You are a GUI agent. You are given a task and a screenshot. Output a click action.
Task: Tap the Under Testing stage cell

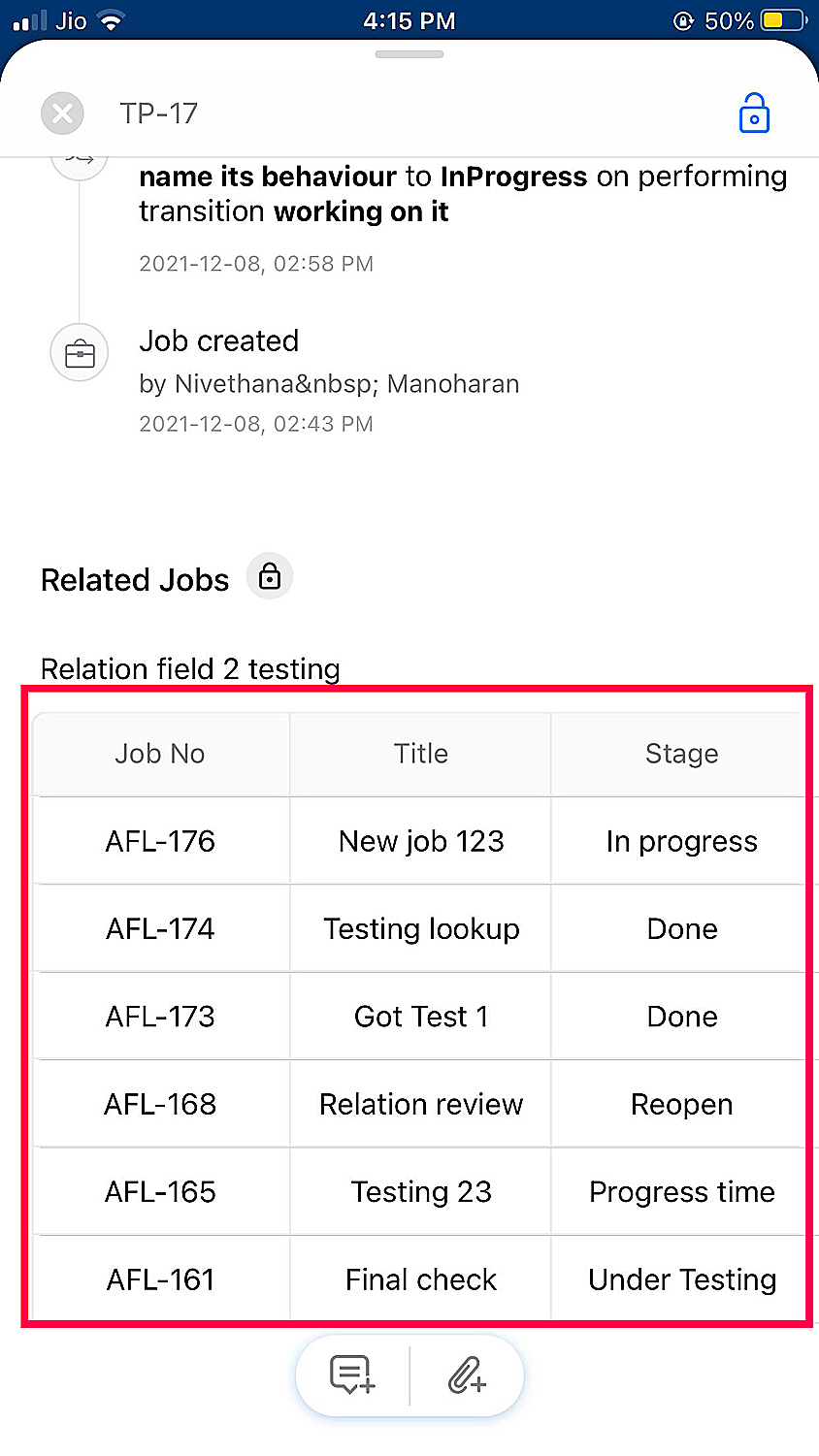coord(681,1279)
